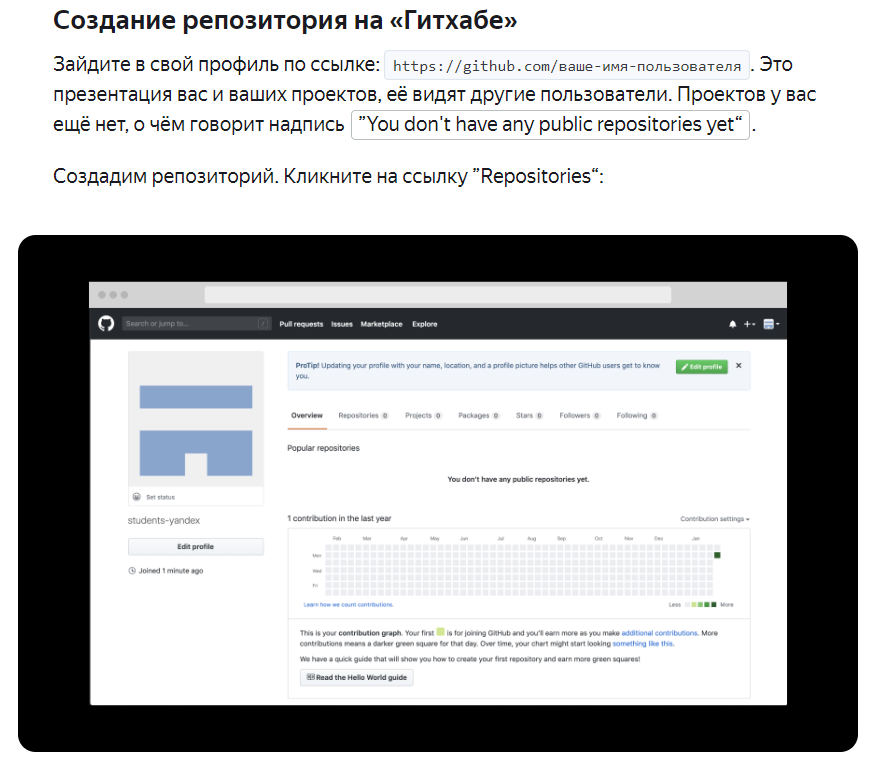Screen dimensions: 873x762
Task: Expand the Contribution settings dropdown
Action: pos(715,519)
